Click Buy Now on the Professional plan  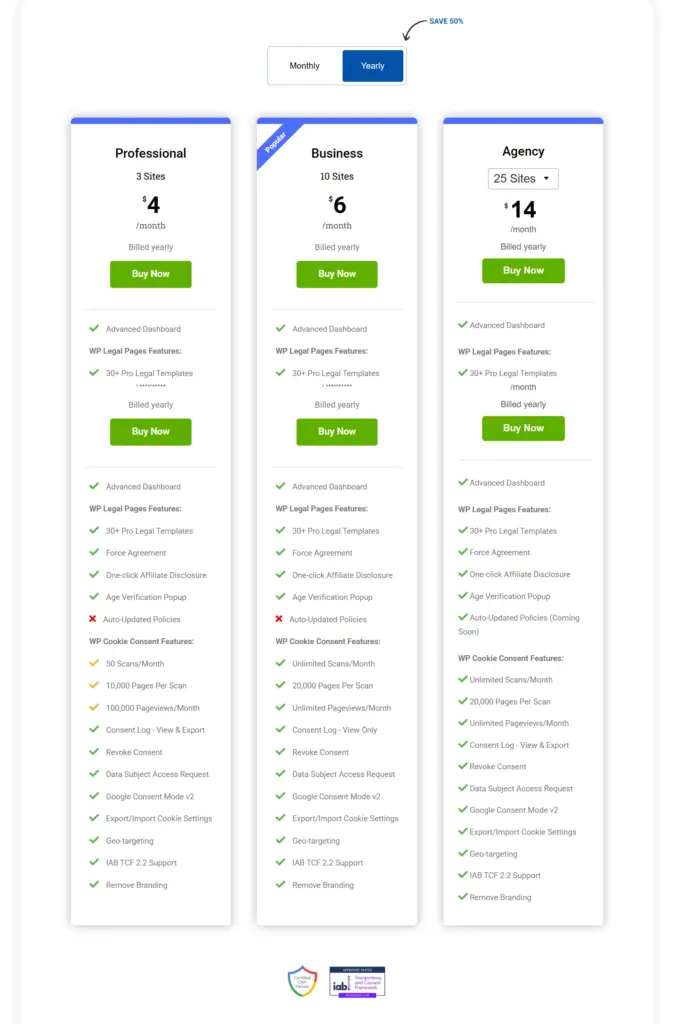(150, 274)
